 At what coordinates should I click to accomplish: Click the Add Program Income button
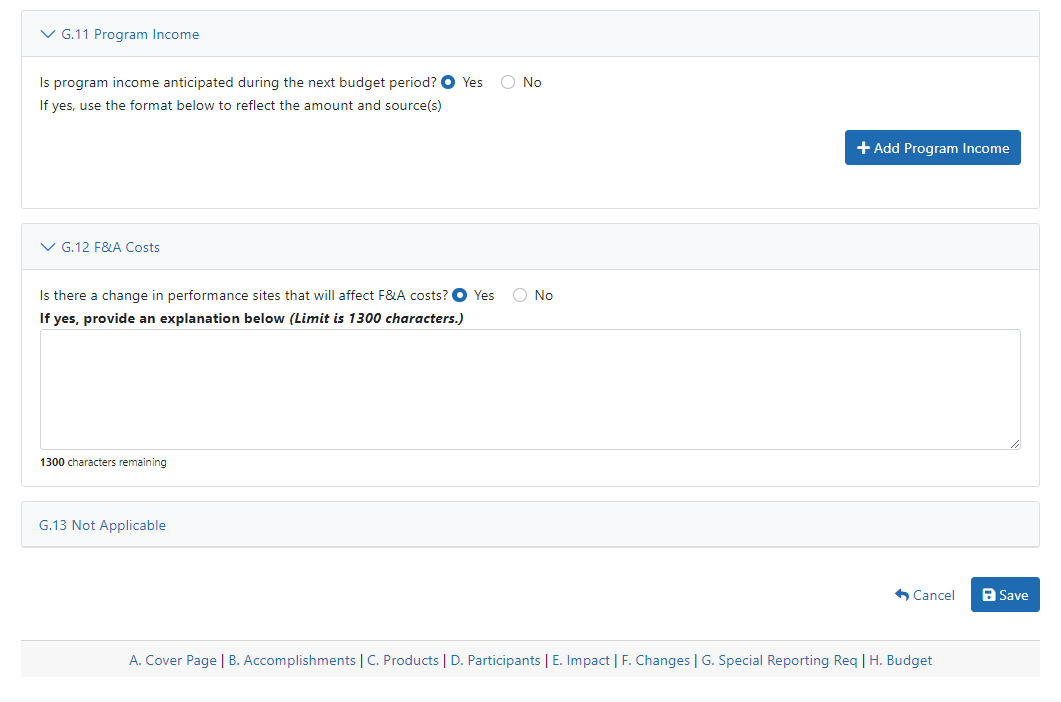point(932,148)
